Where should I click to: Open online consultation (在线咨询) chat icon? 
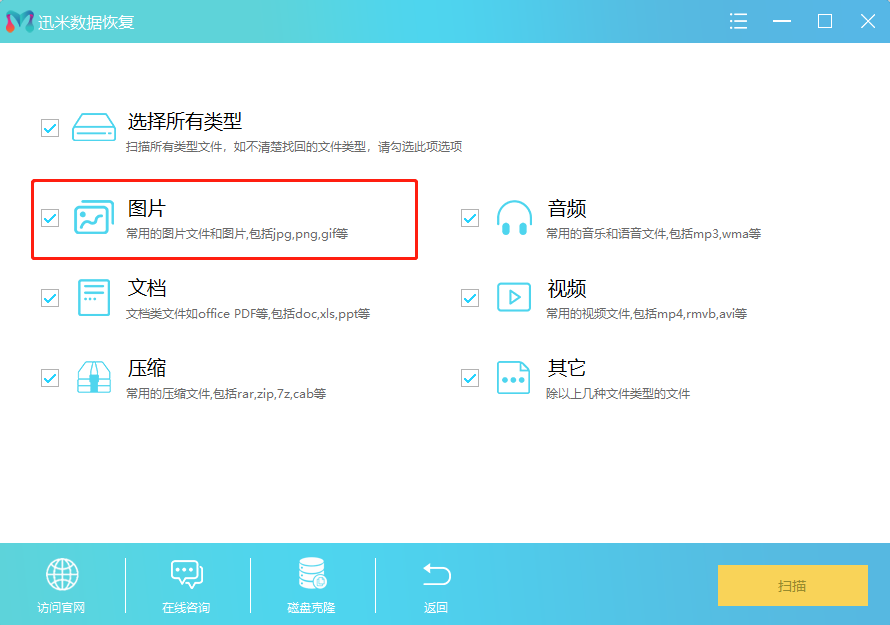pos(187,575)
